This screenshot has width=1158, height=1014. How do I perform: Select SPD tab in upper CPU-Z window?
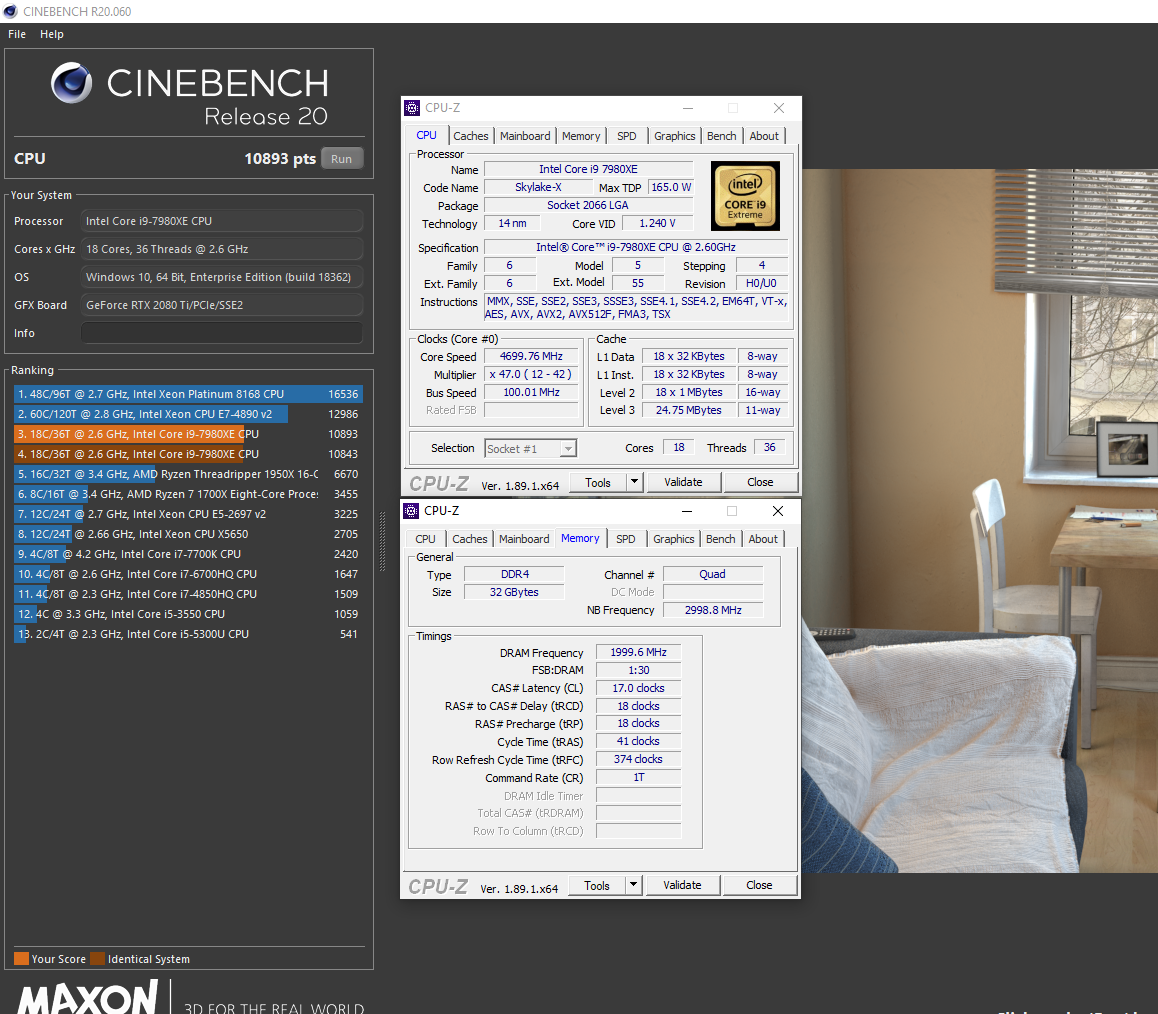coord(626,136)
